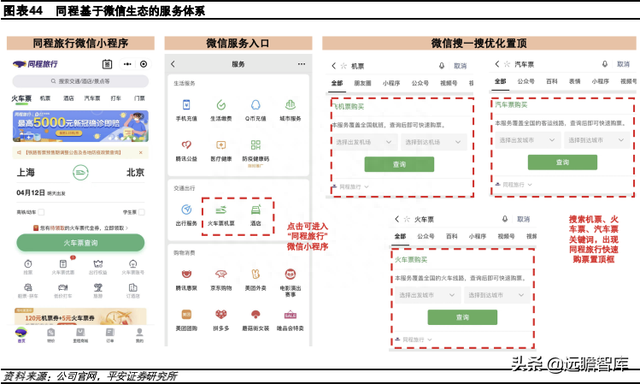Tap 取消 in the 汽车票 search bar
This screenshot has height=384, width=640.
[623, 64]
